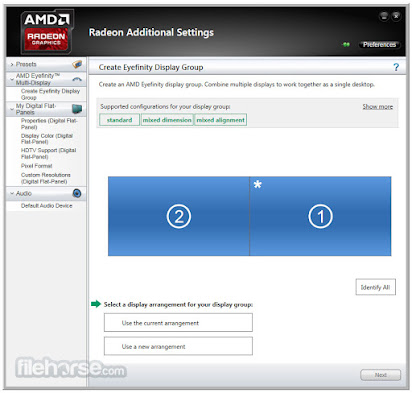The image size is (412, 393).
Task: Expand the Presets section
Action: pos(12,64)
